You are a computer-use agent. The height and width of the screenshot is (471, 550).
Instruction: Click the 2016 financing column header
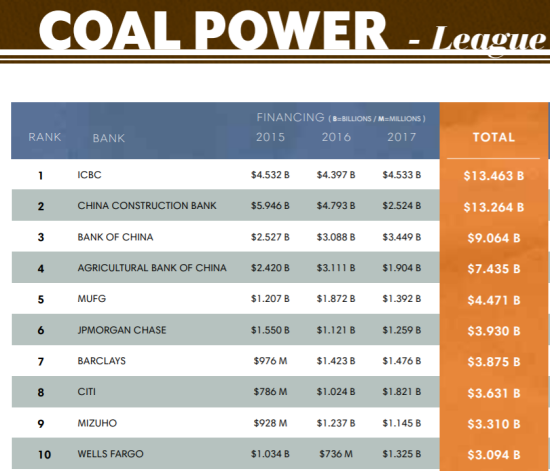point(336,137)
